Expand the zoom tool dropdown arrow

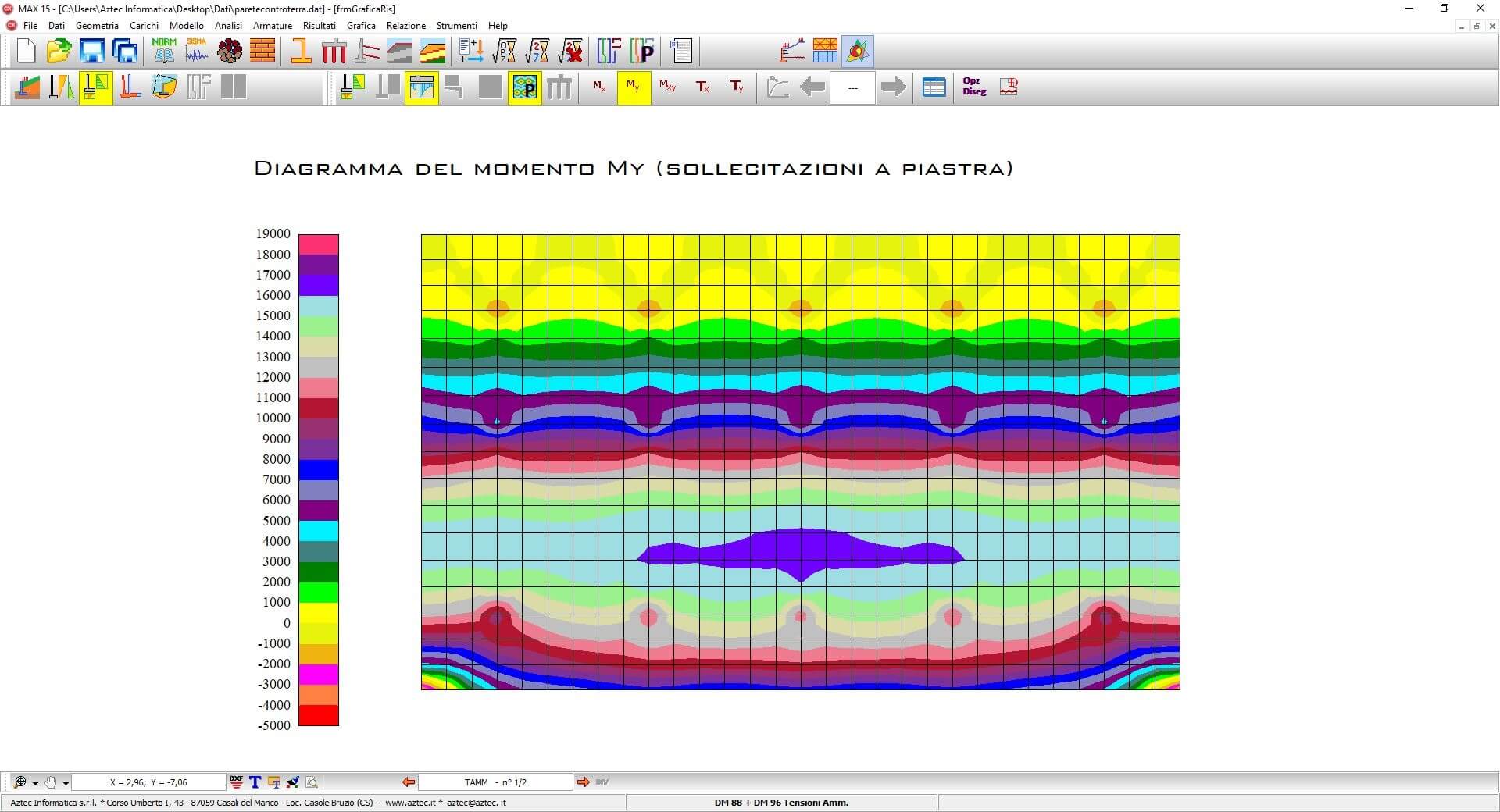coord(35,783)
